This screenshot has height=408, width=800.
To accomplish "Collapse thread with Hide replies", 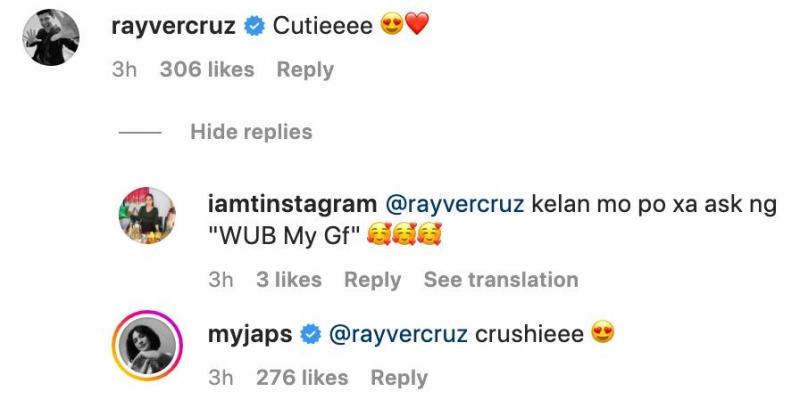I will pyautogui.click(x=251, y=132).
